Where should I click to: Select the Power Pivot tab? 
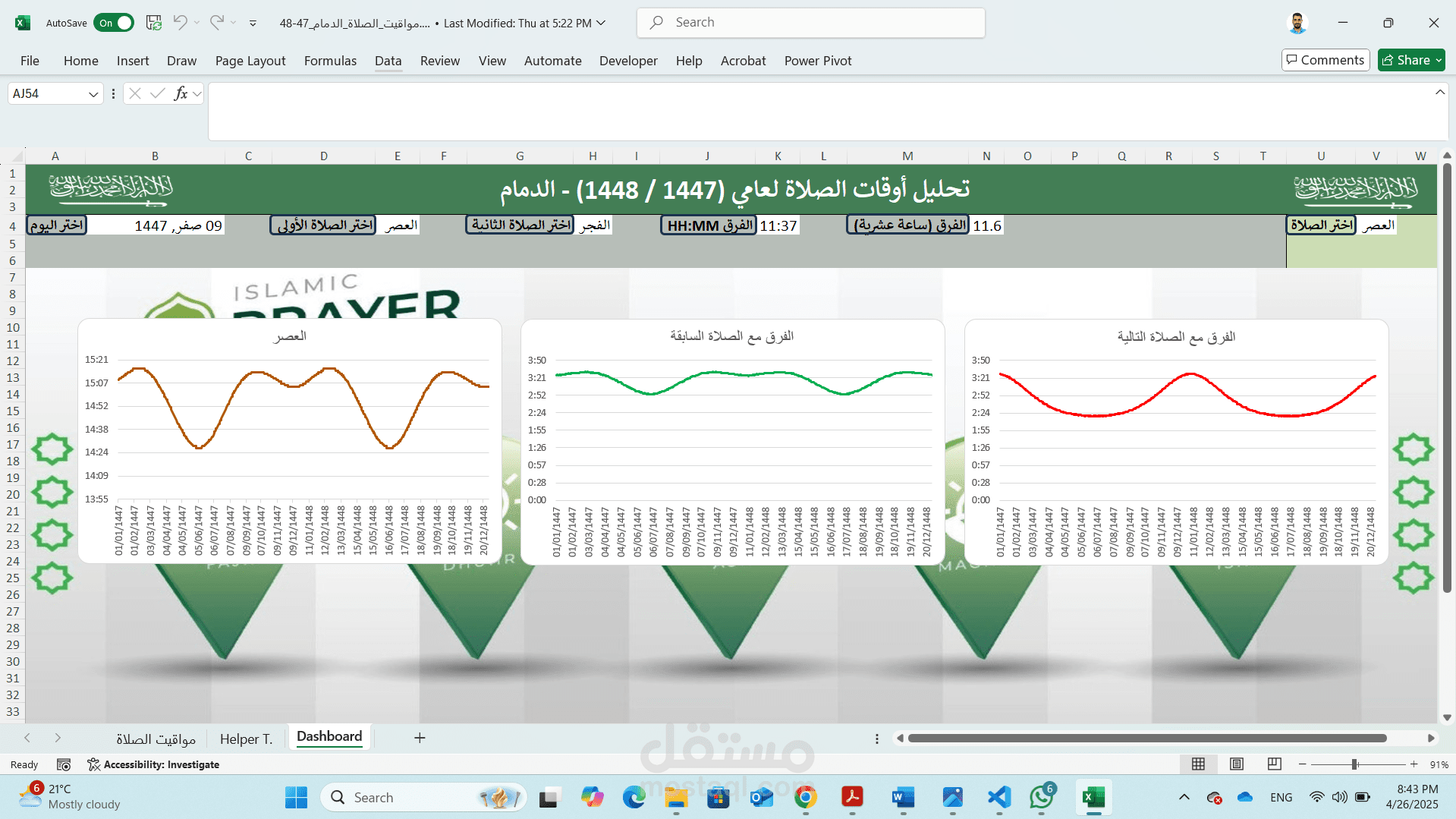tap(818, 61)
